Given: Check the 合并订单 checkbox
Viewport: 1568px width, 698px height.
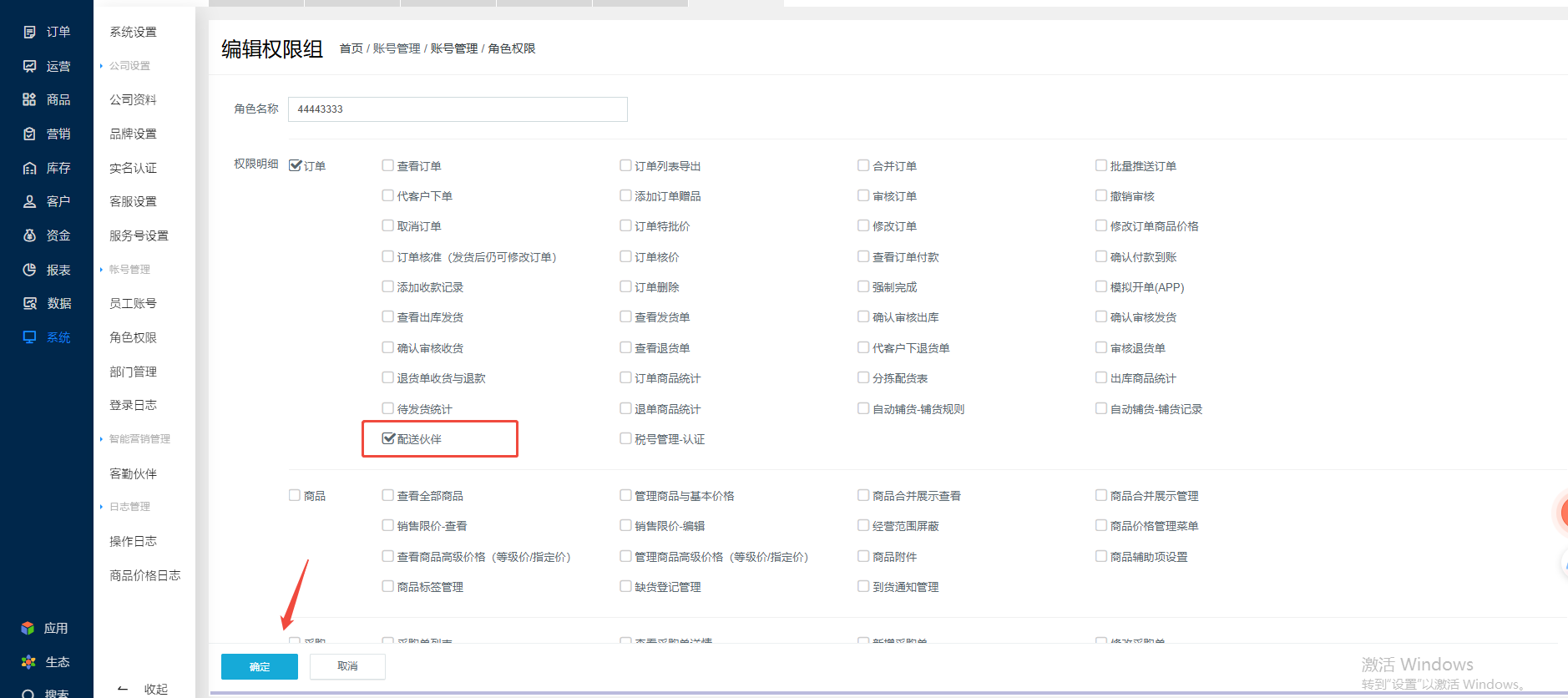Looking at the screenshot, I should click(863, 165).
